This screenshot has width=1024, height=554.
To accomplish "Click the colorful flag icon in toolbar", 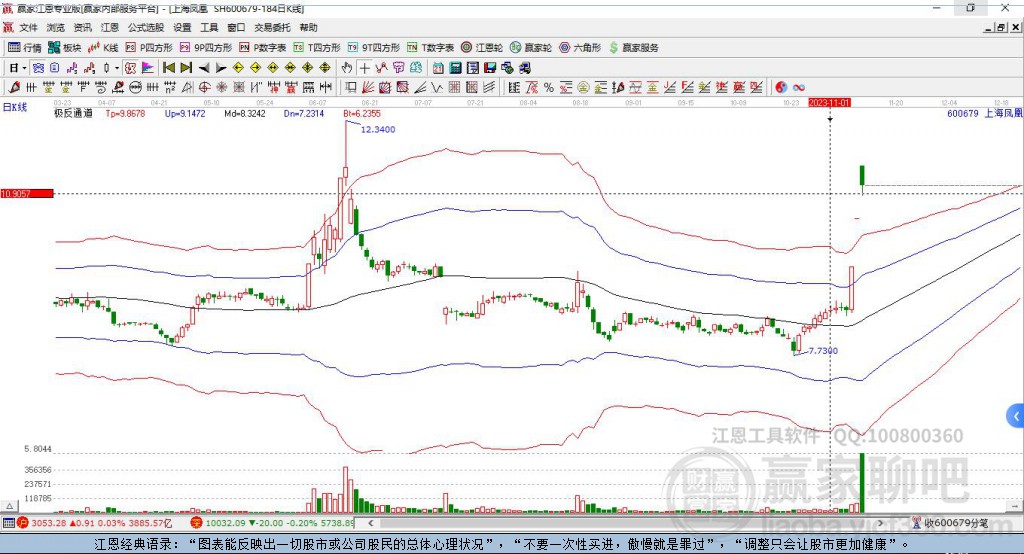I will click(x=148, y=68).
